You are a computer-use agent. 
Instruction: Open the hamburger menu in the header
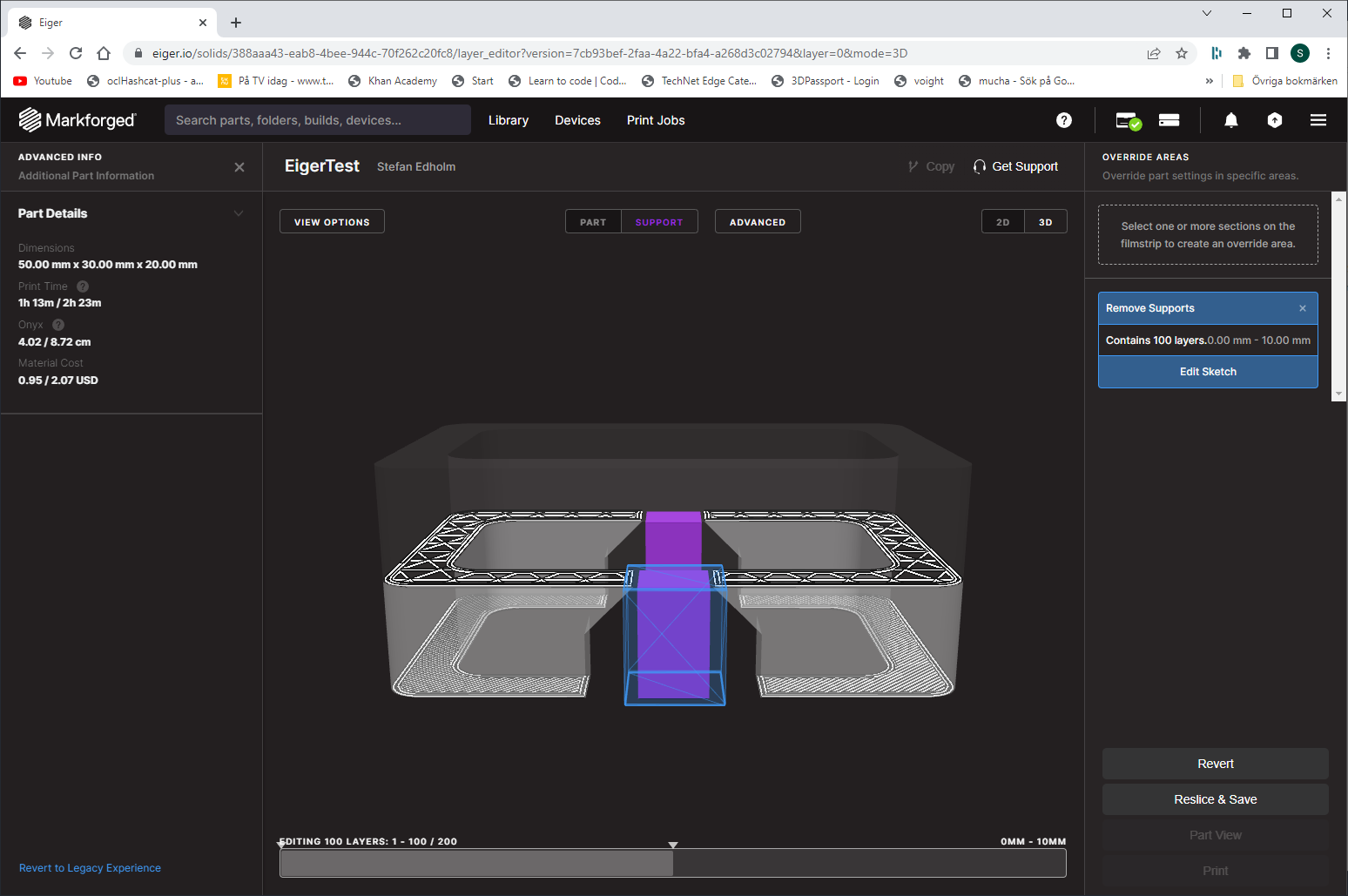1318,120
